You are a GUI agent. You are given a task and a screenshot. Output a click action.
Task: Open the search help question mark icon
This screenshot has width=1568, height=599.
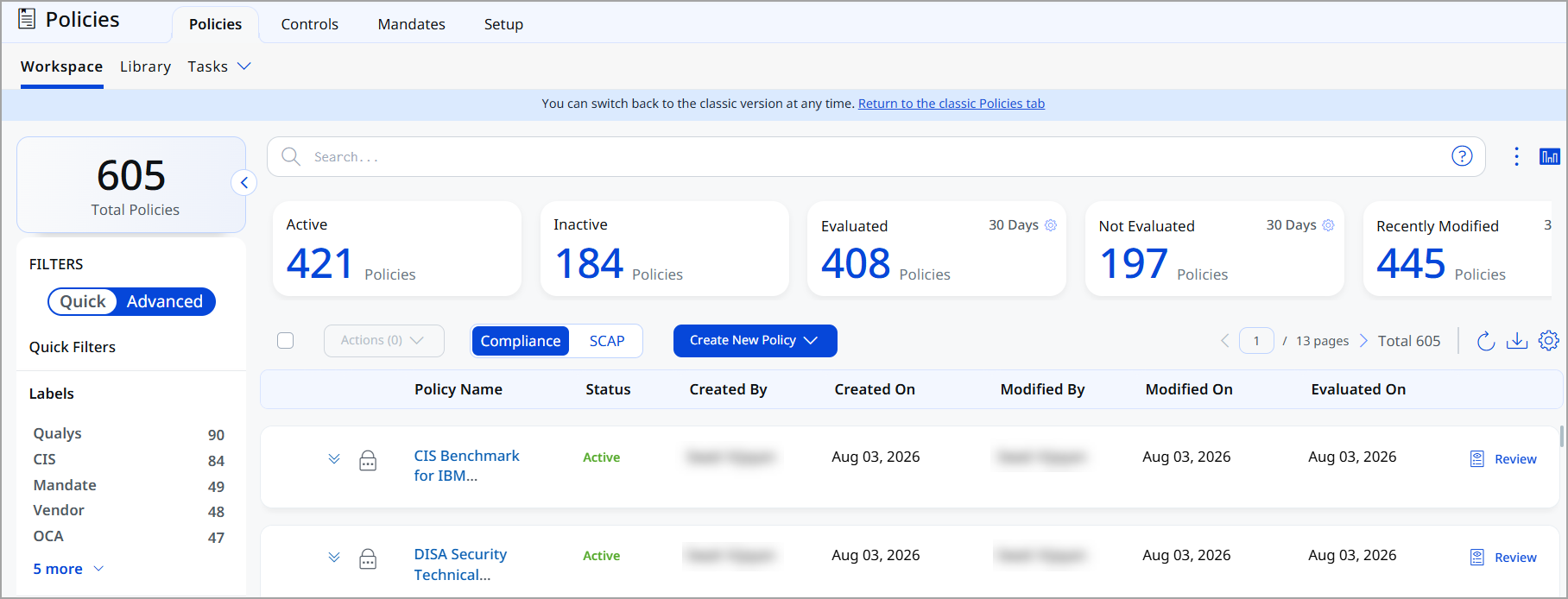pos(1462,155)
